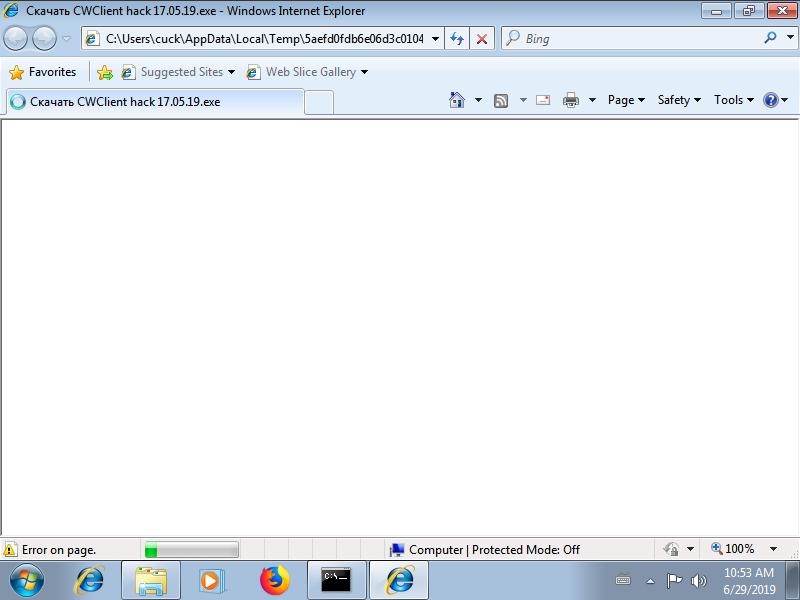Click Computer | Protected Mode: Off zone
The width and height of the screenshot is (800, 600).
coord(484,549)
